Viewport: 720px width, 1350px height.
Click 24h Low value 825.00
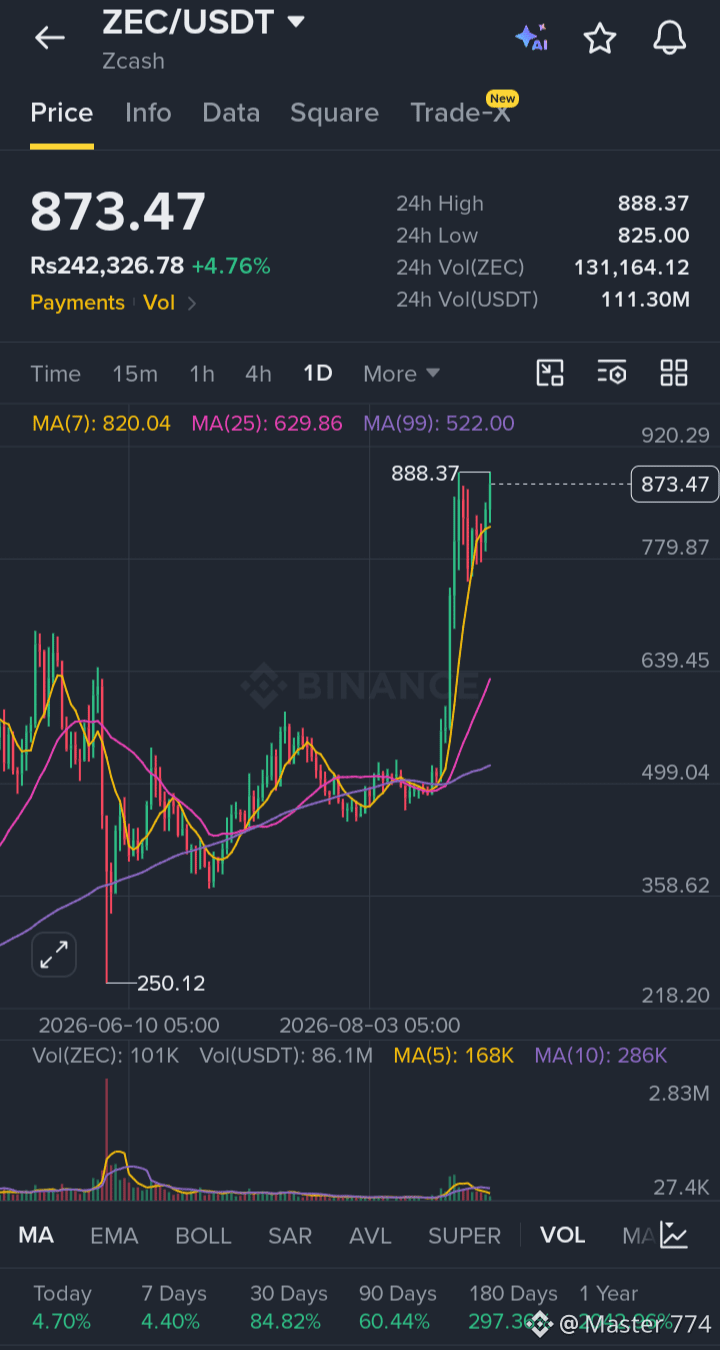(x=654, y=236)
